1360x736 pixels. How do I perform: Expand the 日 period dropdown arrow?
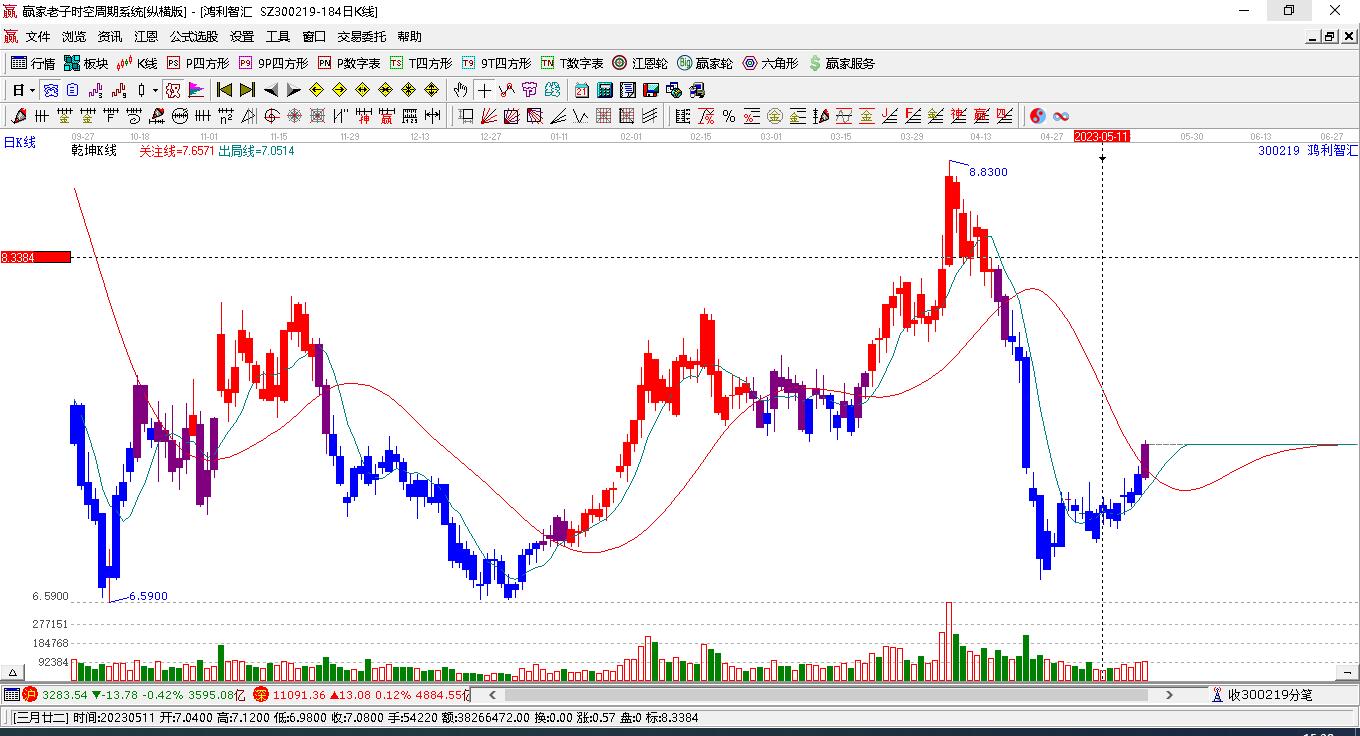(x=33, y=90)
